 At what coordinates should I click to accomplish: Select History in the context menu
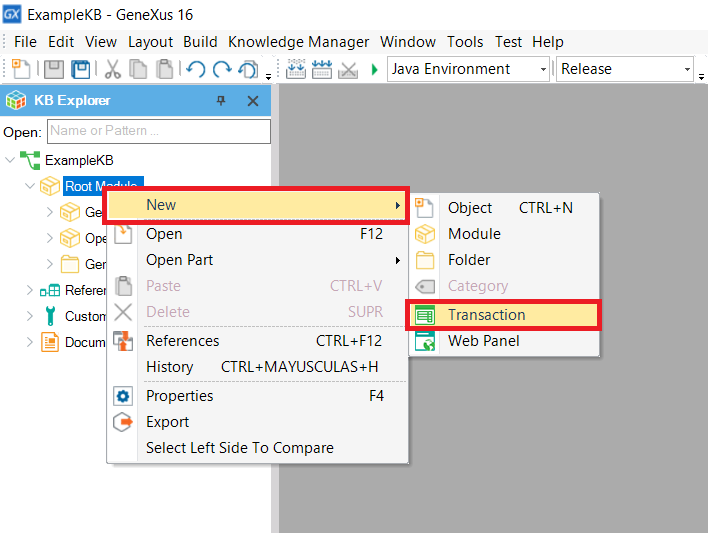(257, 367)
